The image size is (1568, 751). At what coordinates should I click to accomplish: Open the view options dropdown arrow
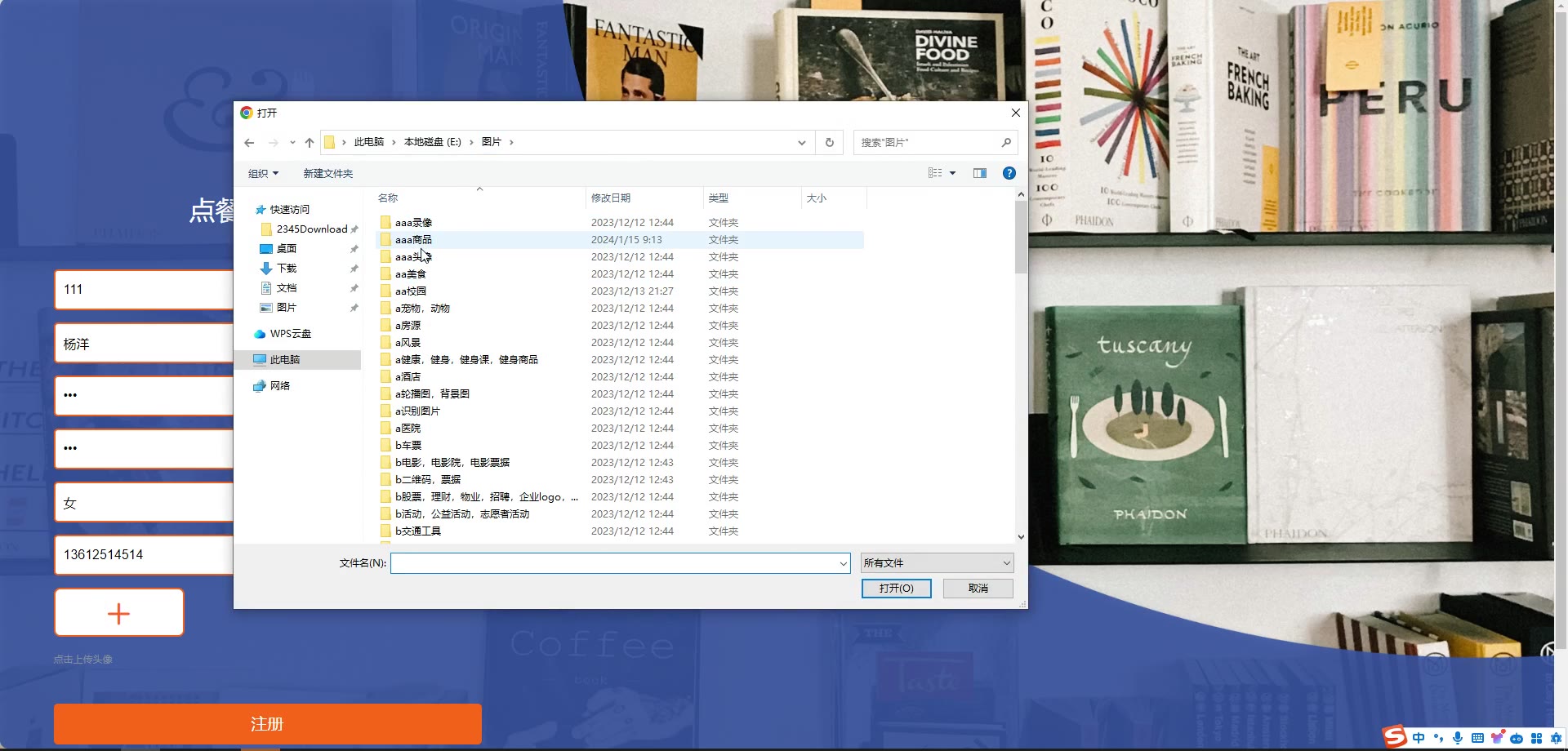(x=952, y=173)
